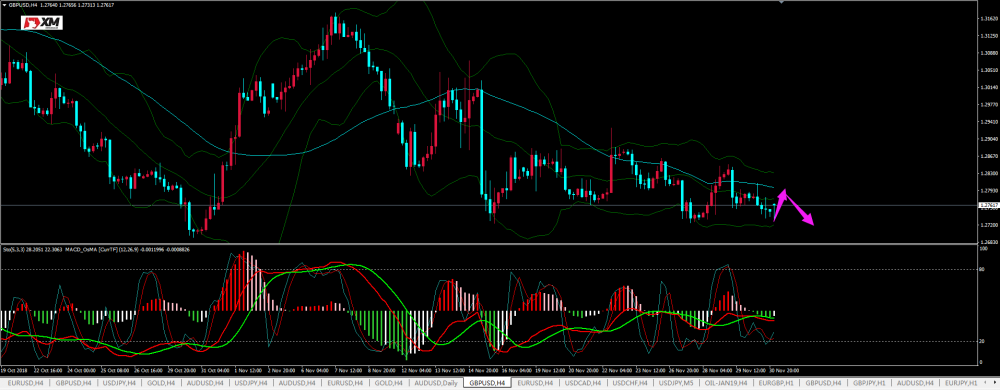Open the USDCHF,H4 chart tab
The width and height of the screenshot is (1000, 390).
click(x=630, y=383)
